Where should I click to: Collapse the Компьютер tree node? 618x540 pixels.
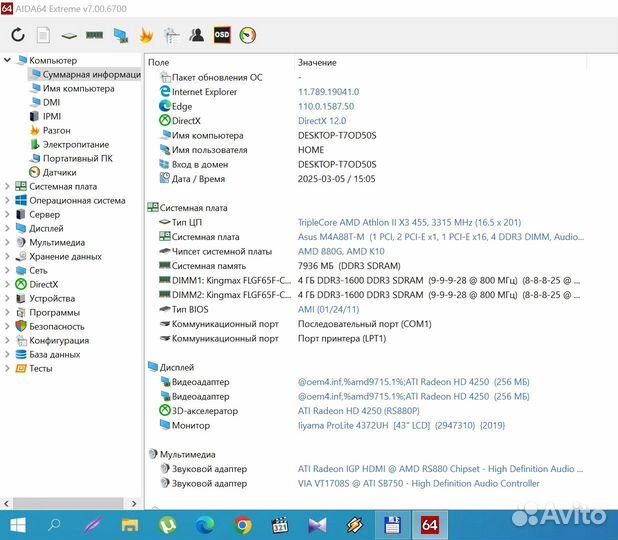pyautogui.click(x=7, y=60)
